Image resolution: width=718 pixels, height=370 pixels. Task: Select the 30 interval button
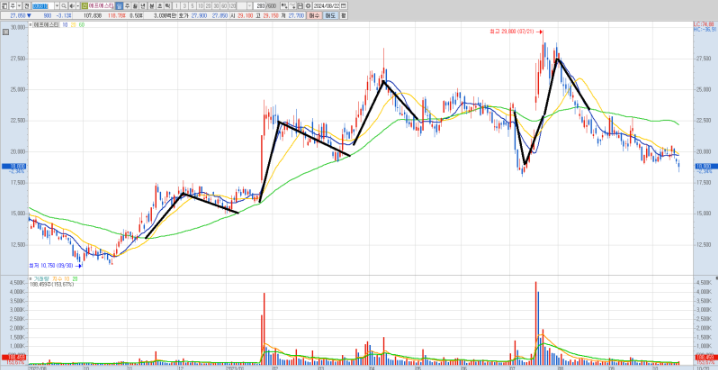(216, 6)
